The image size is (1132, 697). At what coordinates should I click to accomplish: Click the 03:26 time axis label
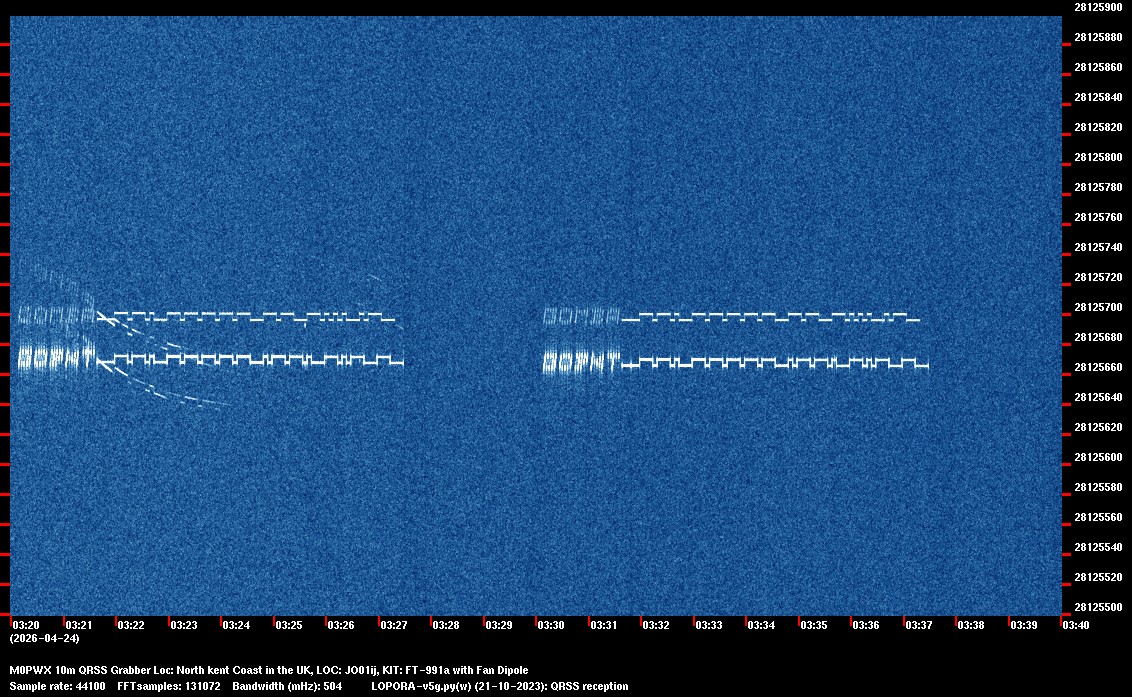[341, 625]
